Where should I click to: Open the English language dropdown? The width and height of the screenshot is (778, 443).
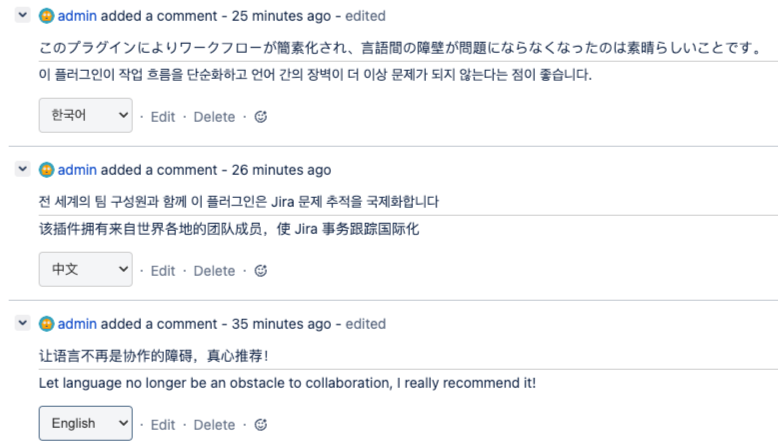(x=85, y=424)
